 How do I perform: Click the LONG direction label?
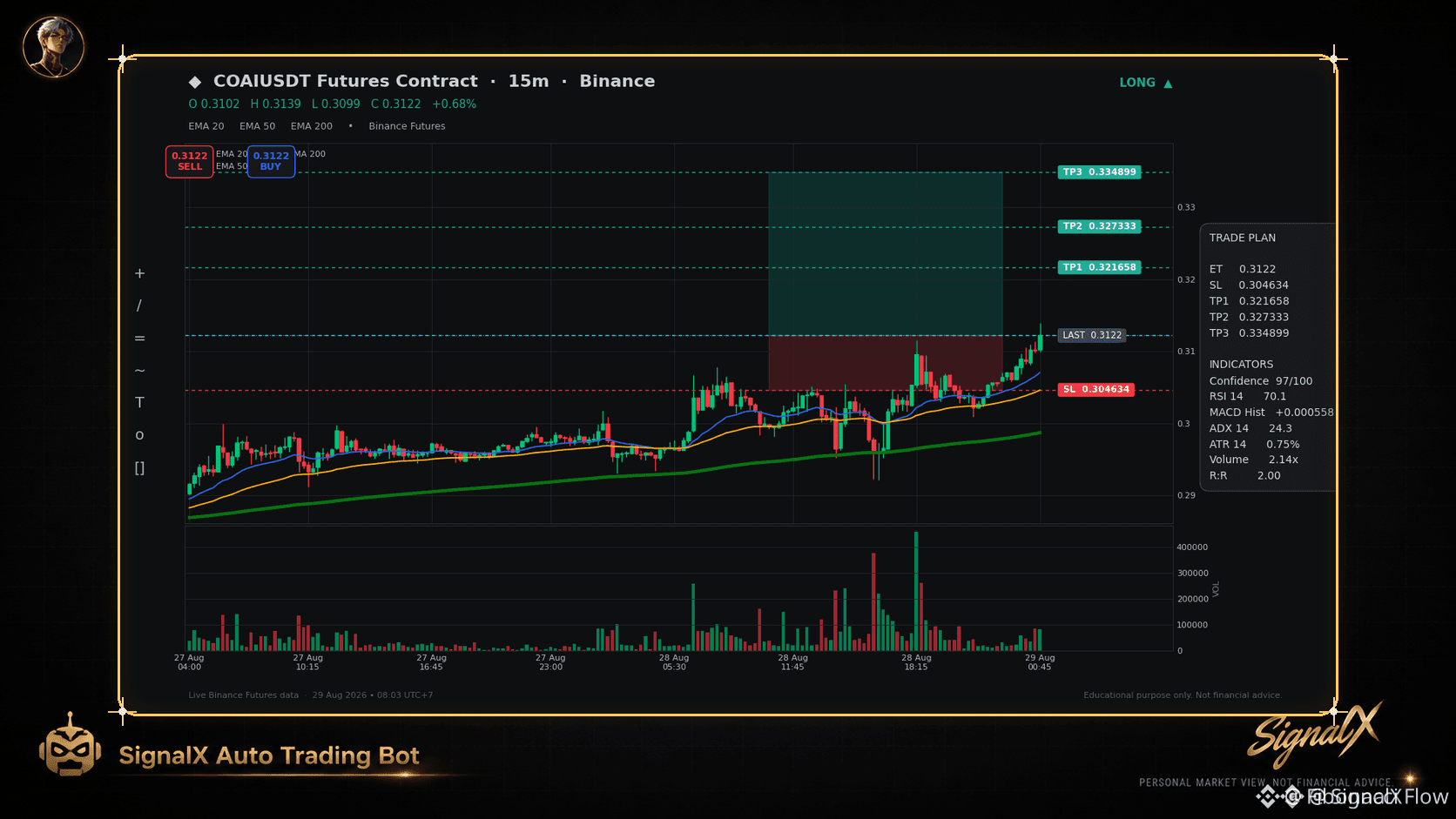[1137, 83]
